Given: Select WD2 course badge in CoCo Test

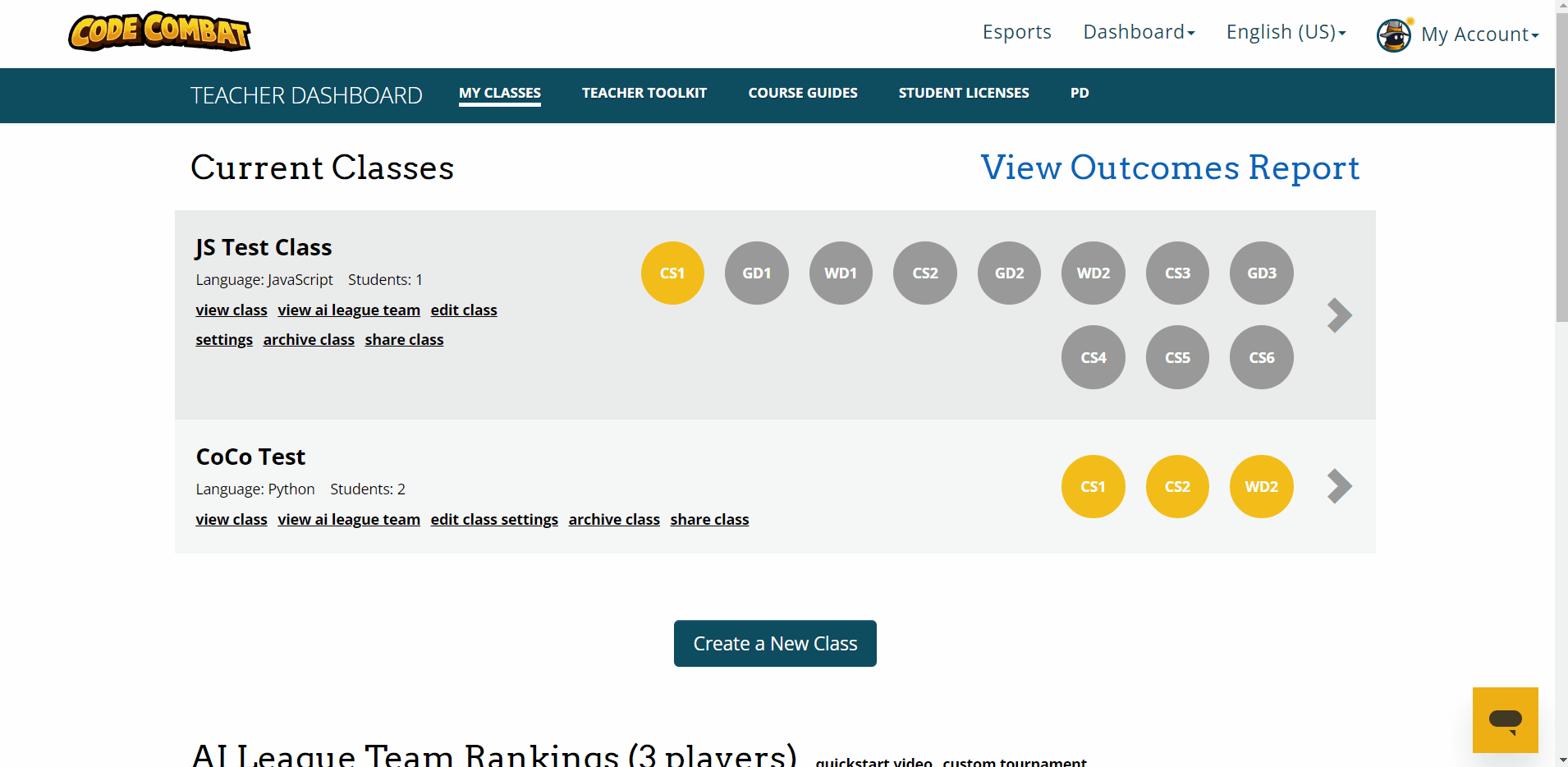Looking at the screenshot, I should tap(1262, 487).
